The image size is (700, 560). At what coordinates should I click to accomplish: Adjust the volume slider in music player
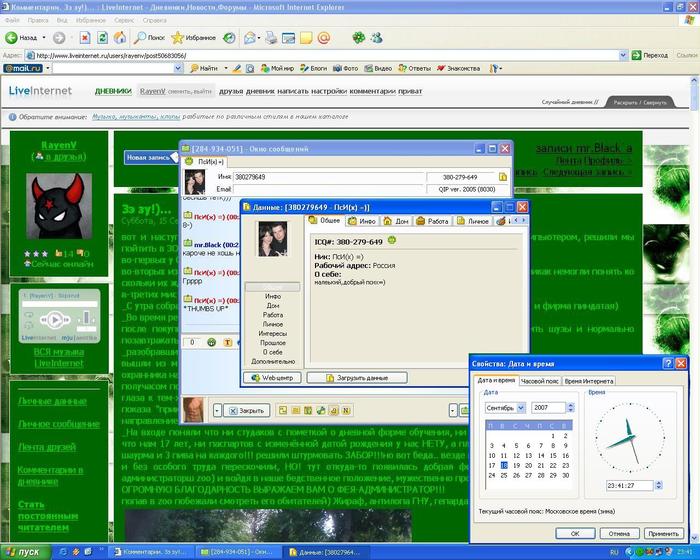tap(86, 318)
